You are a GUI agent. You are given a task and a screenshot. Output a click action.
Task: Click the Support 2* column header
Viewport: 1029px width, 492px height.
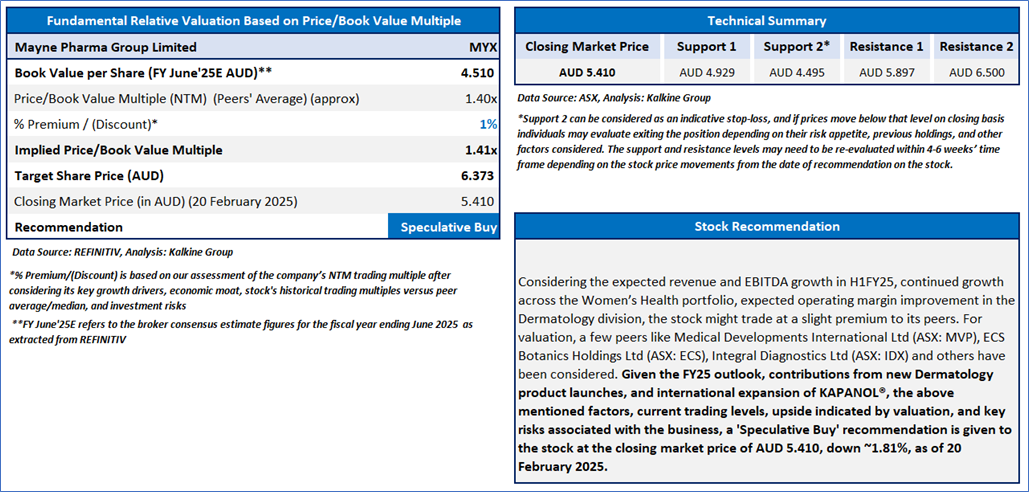click(793, 46)
